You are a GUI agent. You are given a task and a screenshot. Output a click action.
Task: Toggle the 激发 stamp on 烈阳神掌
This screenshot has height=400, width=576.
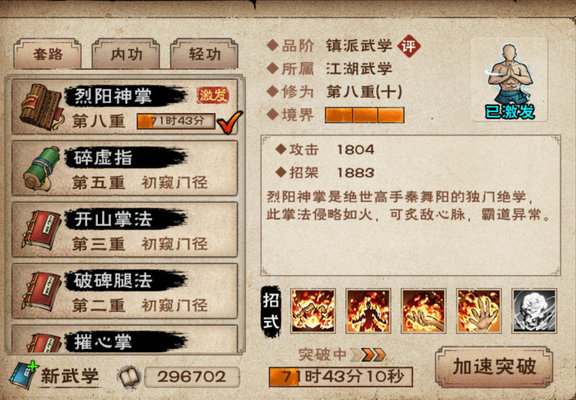(x=213, y=96)
